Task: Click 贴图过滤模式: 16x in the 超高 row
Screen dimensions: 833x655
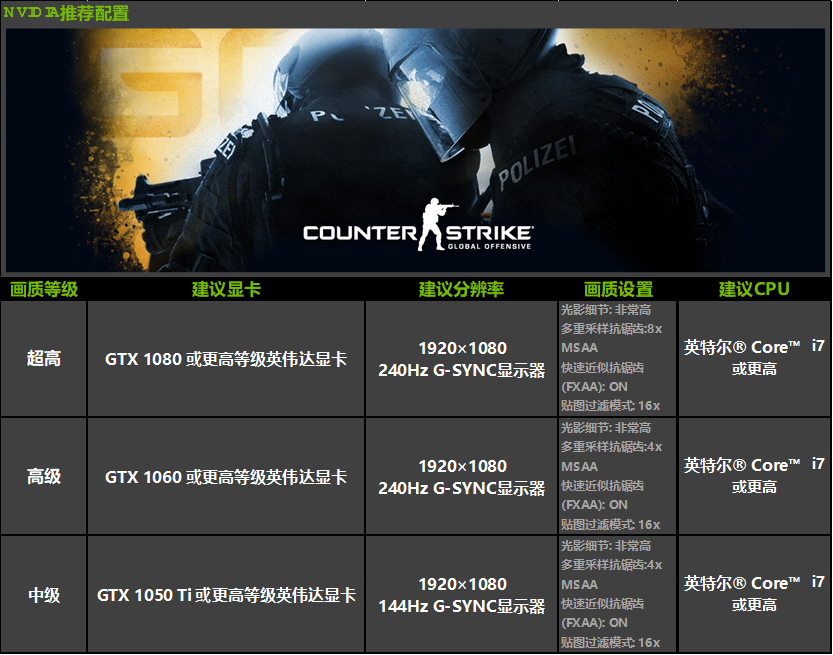Action: [x=610, y=406]
